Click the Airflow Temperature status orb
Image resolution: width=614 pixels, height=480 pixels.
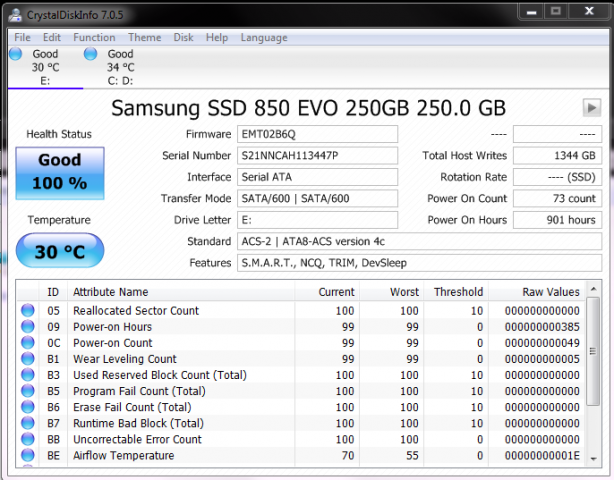[x=28, y=455]
